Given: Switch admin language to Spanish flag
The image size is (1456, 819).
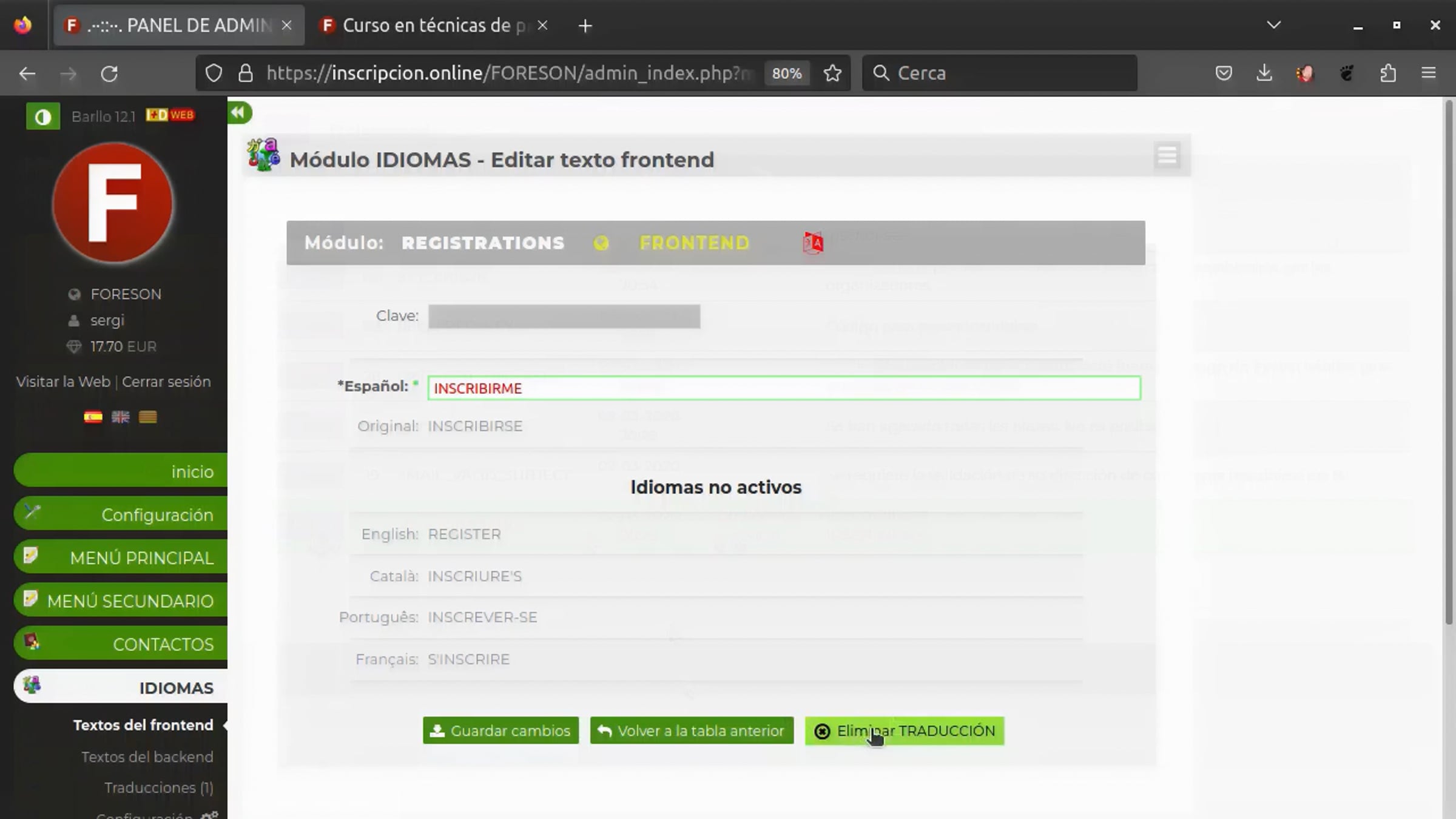Looking at the screenshot, I should click(x=93, y=417).
